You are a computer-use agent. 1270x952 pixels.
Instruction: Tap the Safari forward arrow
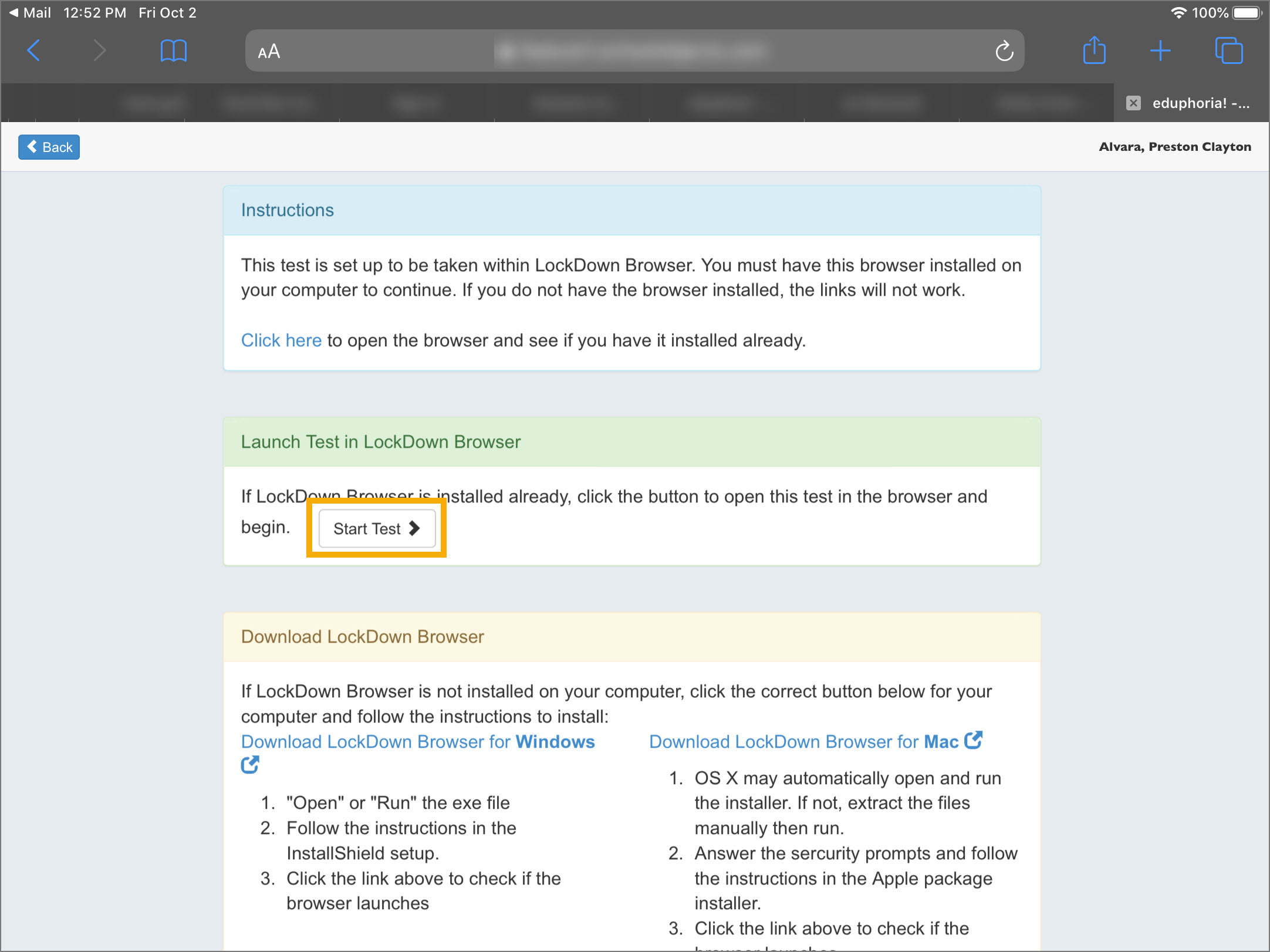[x=100, y=50]
